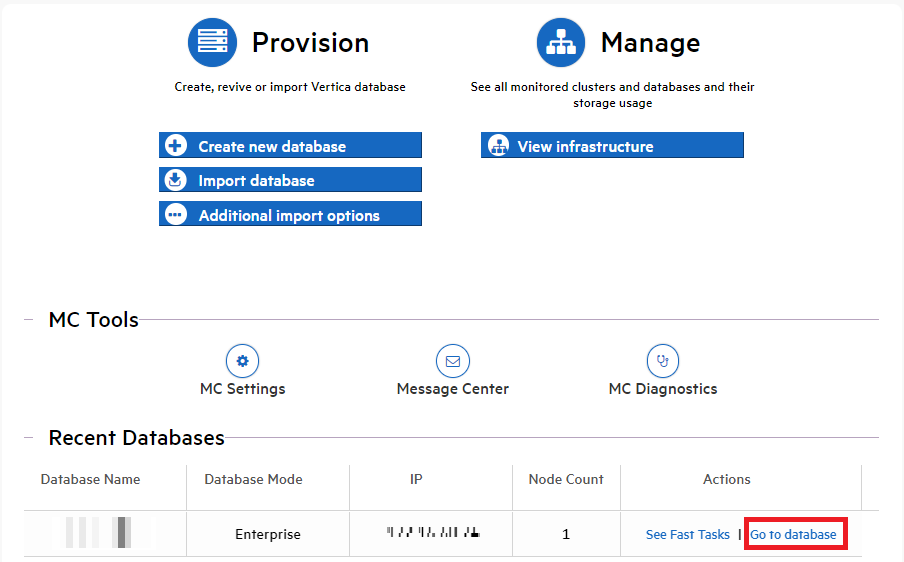Image resolution: width=904 pixels, height=562 pixels.
Task: Expand Additional import options
Action: pos(289,215)
